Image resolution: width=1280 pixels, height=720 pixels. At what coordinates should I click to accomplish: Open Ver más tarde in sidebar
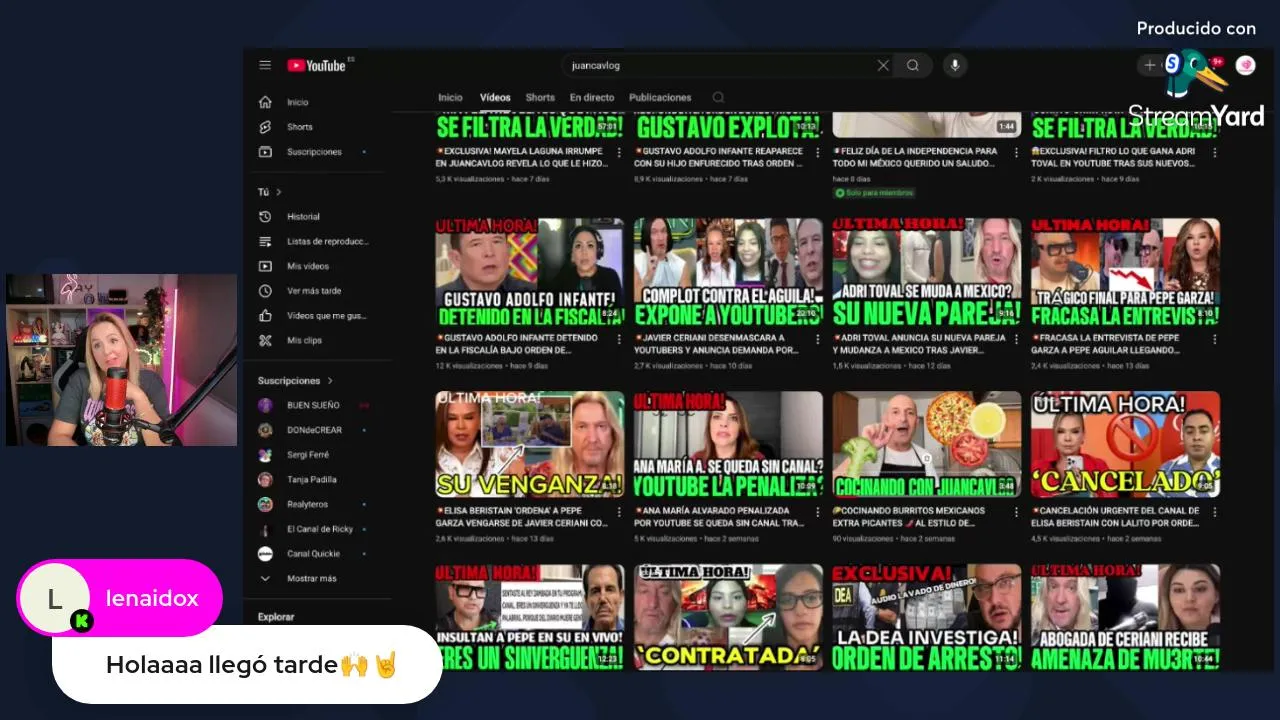coord(313,291)
